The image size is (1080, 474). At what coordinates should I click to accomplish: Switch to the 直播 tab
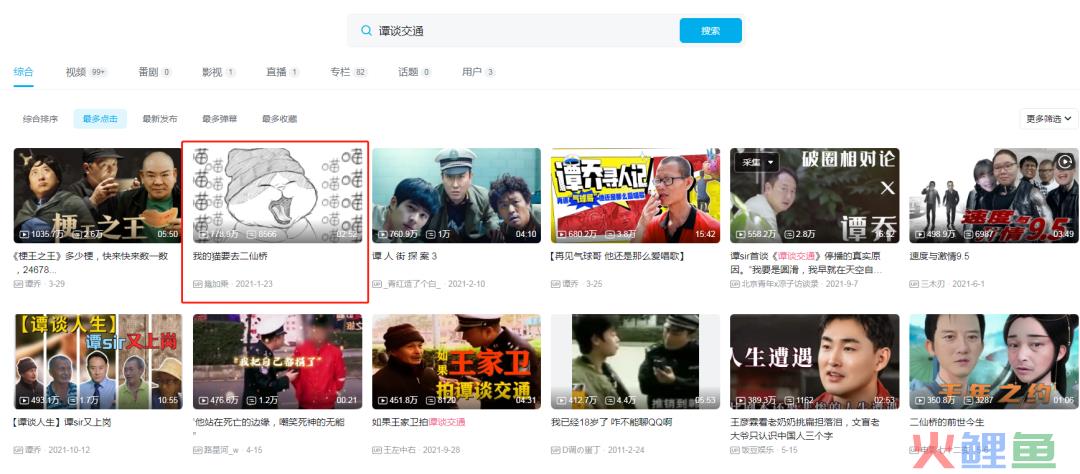[282, 72]
